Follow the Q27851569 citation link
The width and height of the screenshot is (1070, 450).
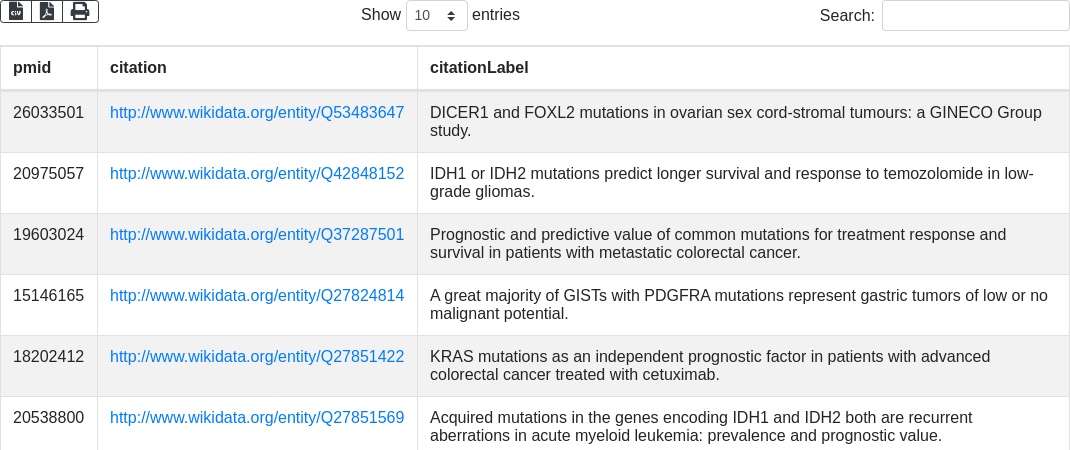click(x=257, y=418)
